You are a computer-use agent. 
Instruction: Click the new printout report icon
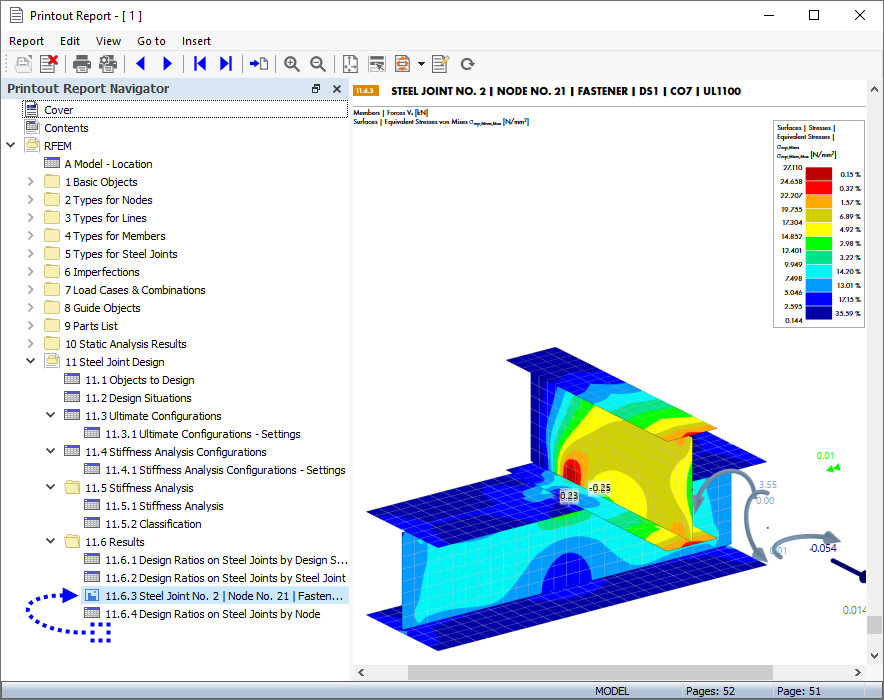pos(23,64)
